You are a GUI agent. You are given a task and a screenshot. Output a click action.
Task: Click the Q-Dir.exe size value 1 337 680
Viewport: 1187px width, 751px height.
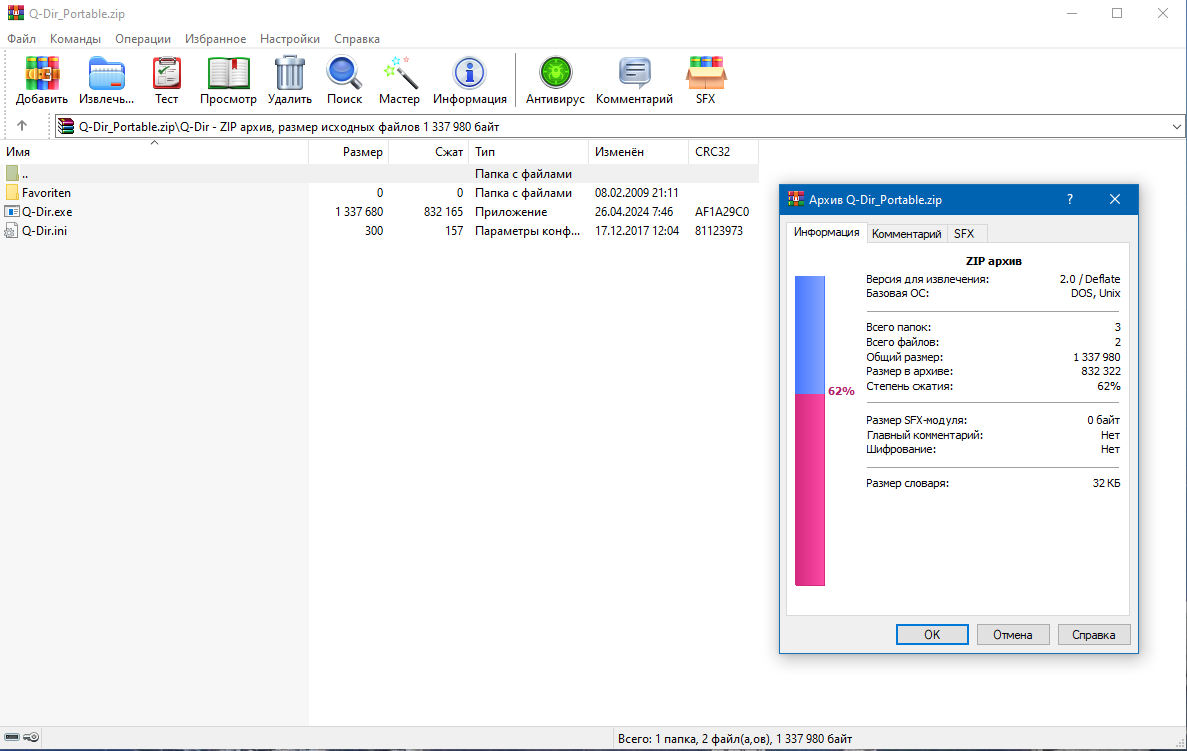pos(359,212)
